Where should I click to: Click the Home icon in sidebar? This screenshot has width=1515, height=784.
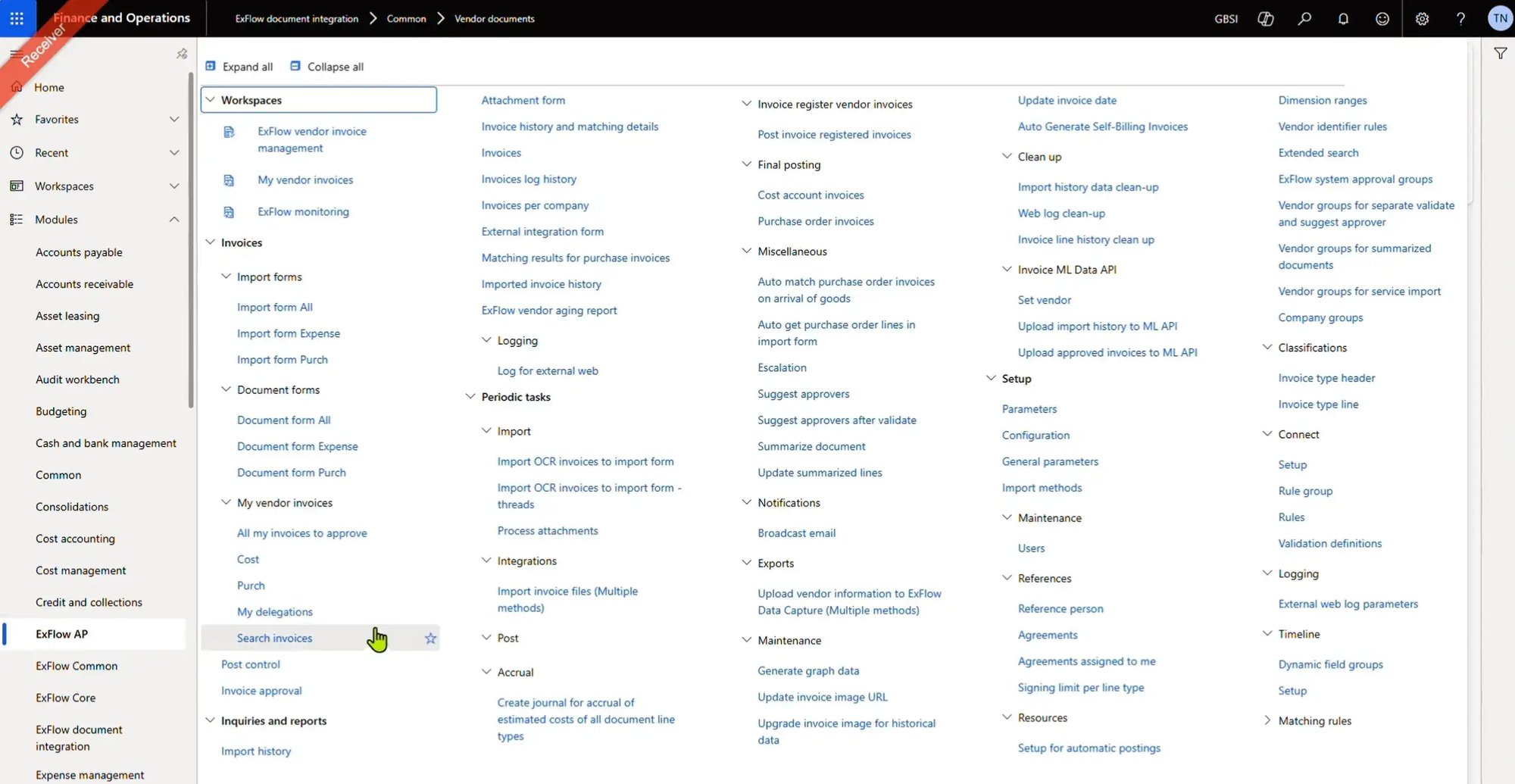[x=17, y=87]
